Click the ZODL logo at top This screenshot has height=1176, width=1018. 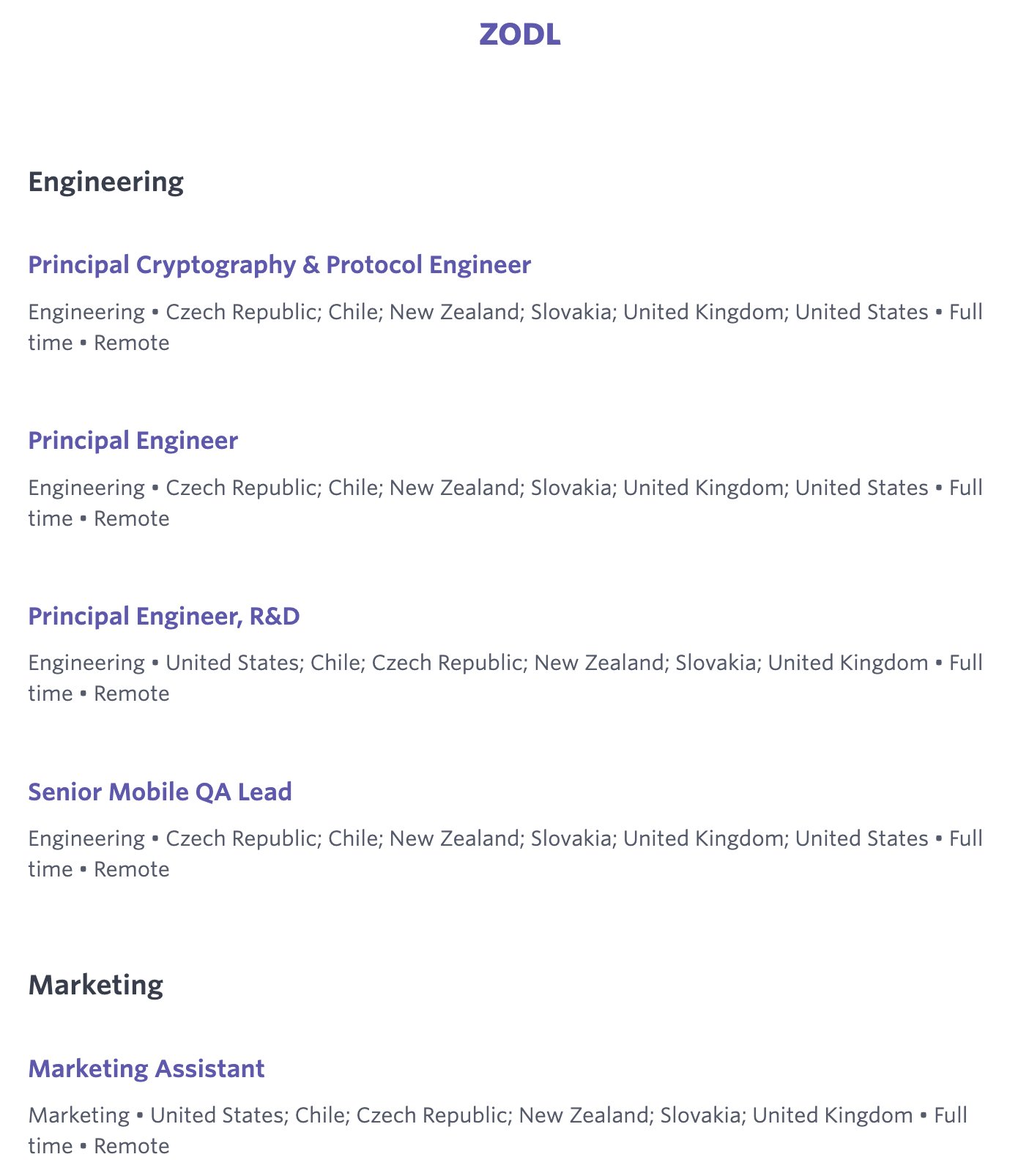519,34
